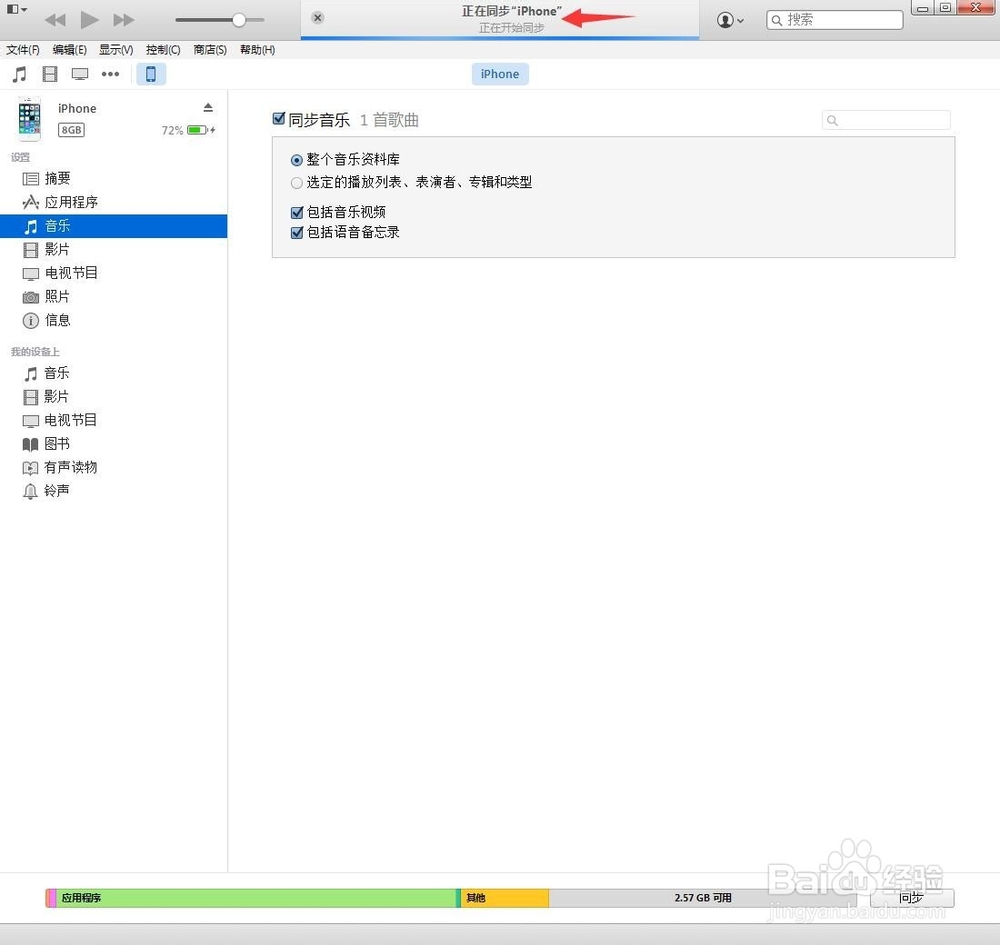Open the 帮助(H) menu
The image size is (1000, 945).
point(257,50)
